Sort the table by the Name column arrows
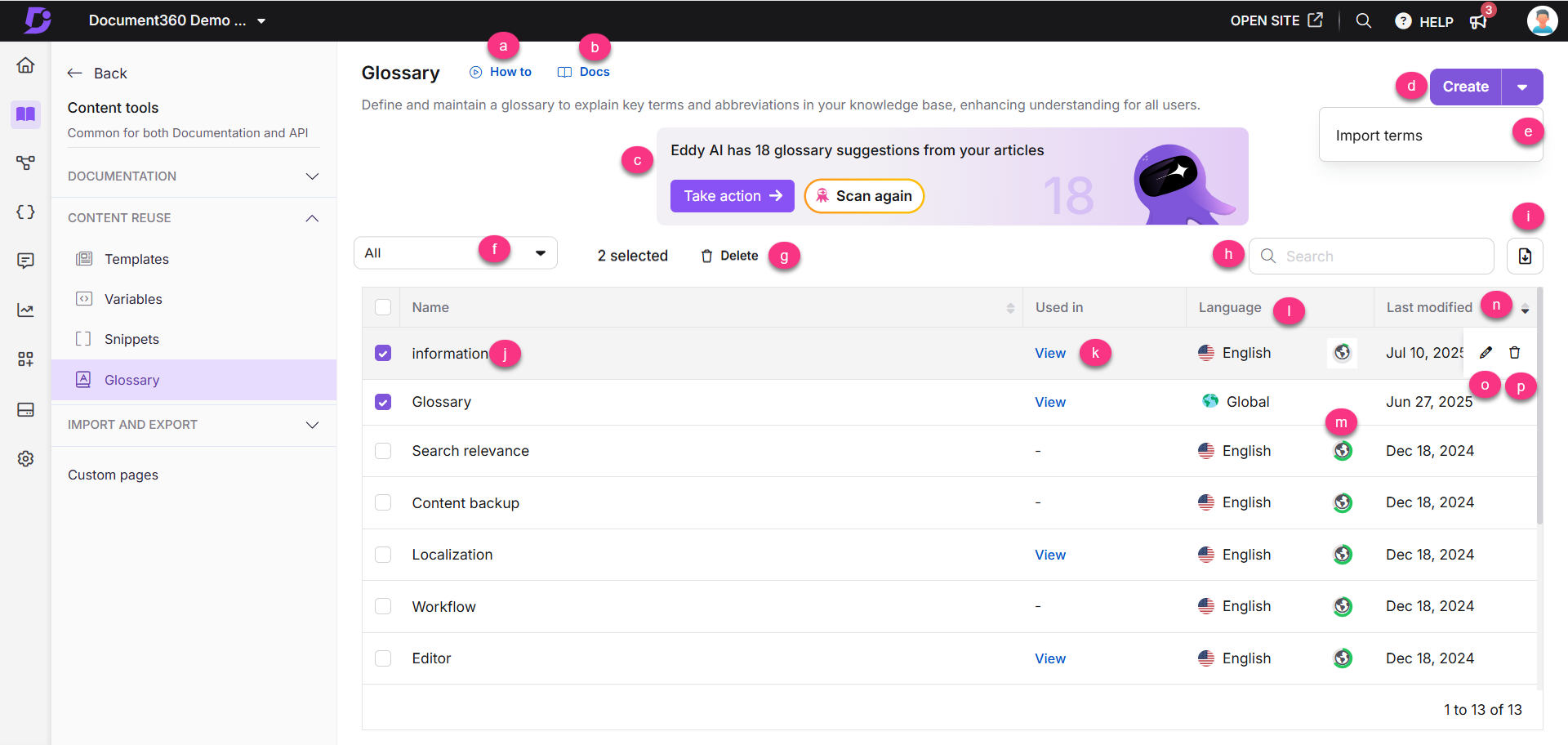This screenshot has height=745, width=1568. pyautogui.click(x=1010, y=308)
